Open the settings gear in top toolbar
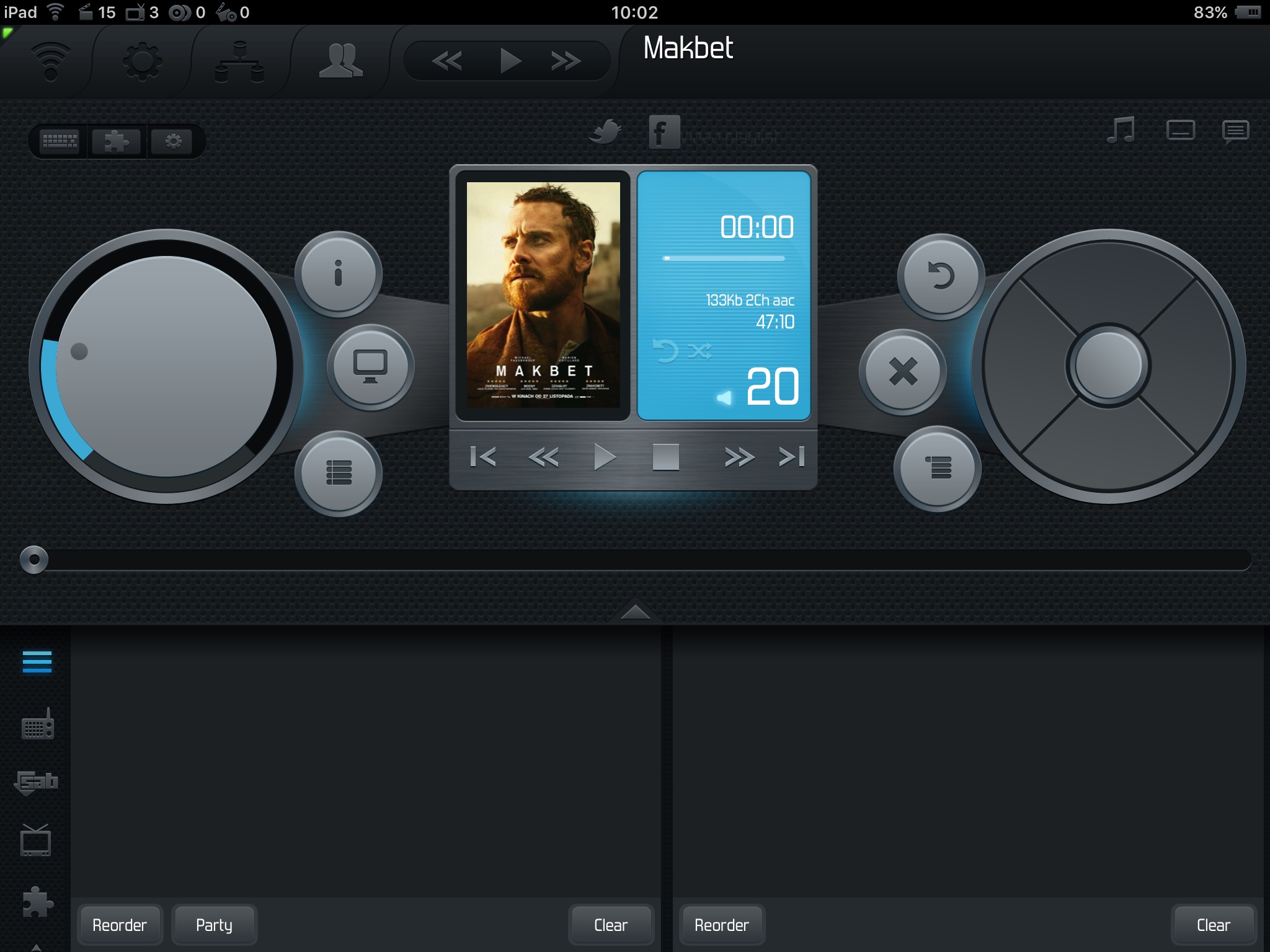Image resolution: width=1270 pixels, height=952 pixels. (x=142, y=61)
